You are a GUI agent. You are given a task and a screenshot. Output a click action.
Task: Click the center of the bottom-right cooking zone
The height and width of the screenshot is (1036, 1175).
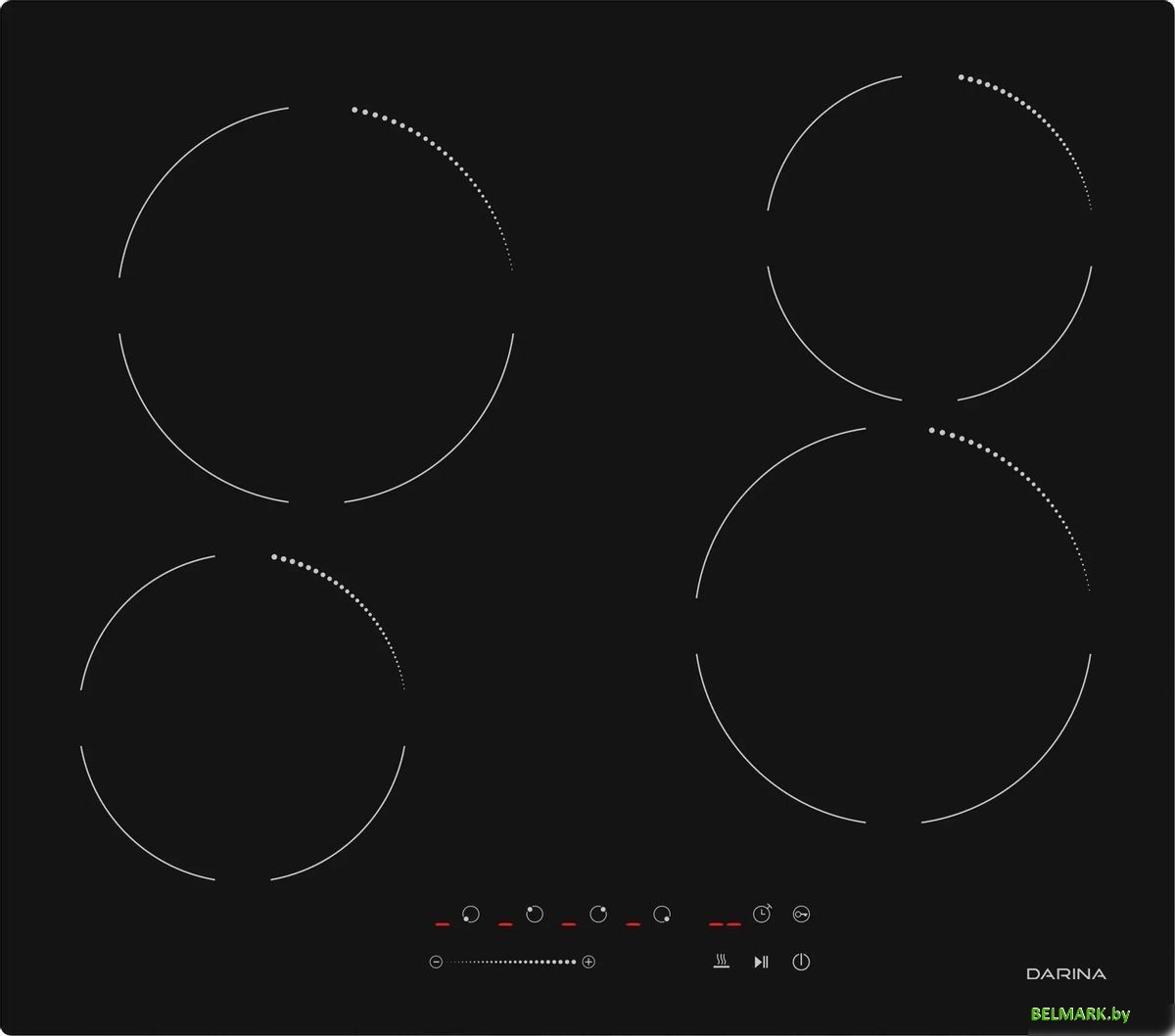(893, 625)
